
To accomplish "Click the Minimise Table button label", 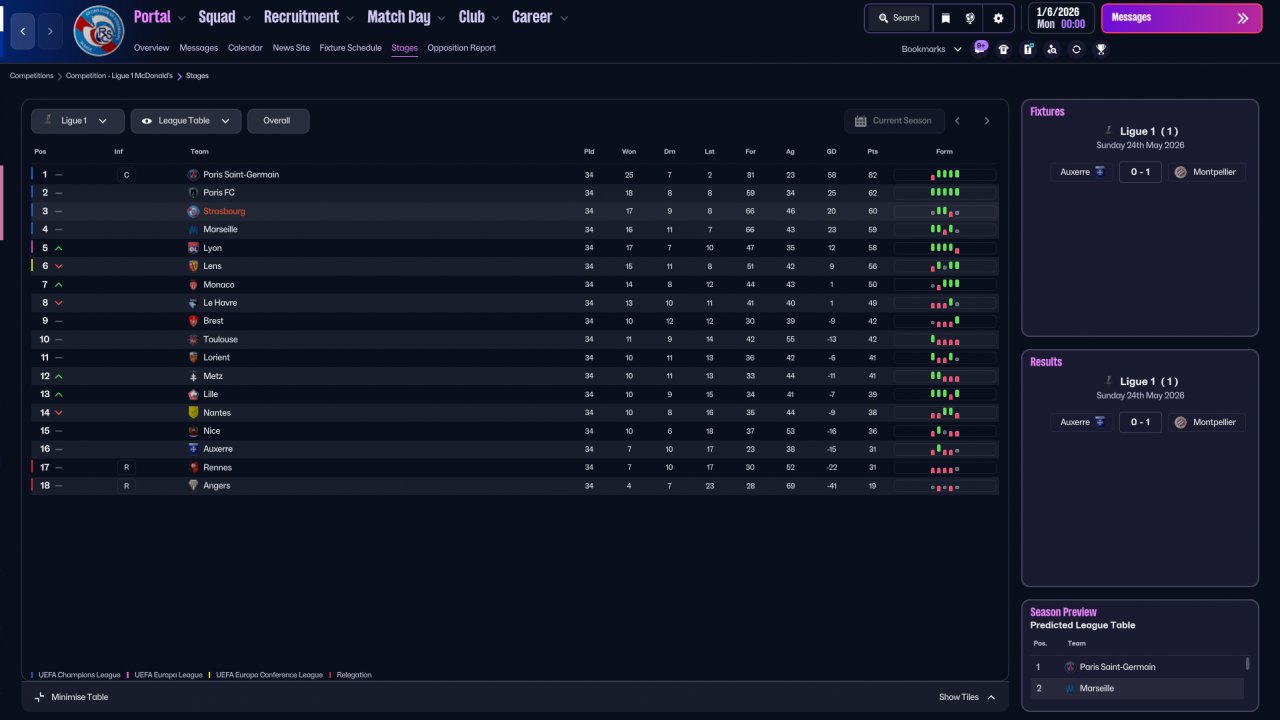I will [x=79, y=697].
